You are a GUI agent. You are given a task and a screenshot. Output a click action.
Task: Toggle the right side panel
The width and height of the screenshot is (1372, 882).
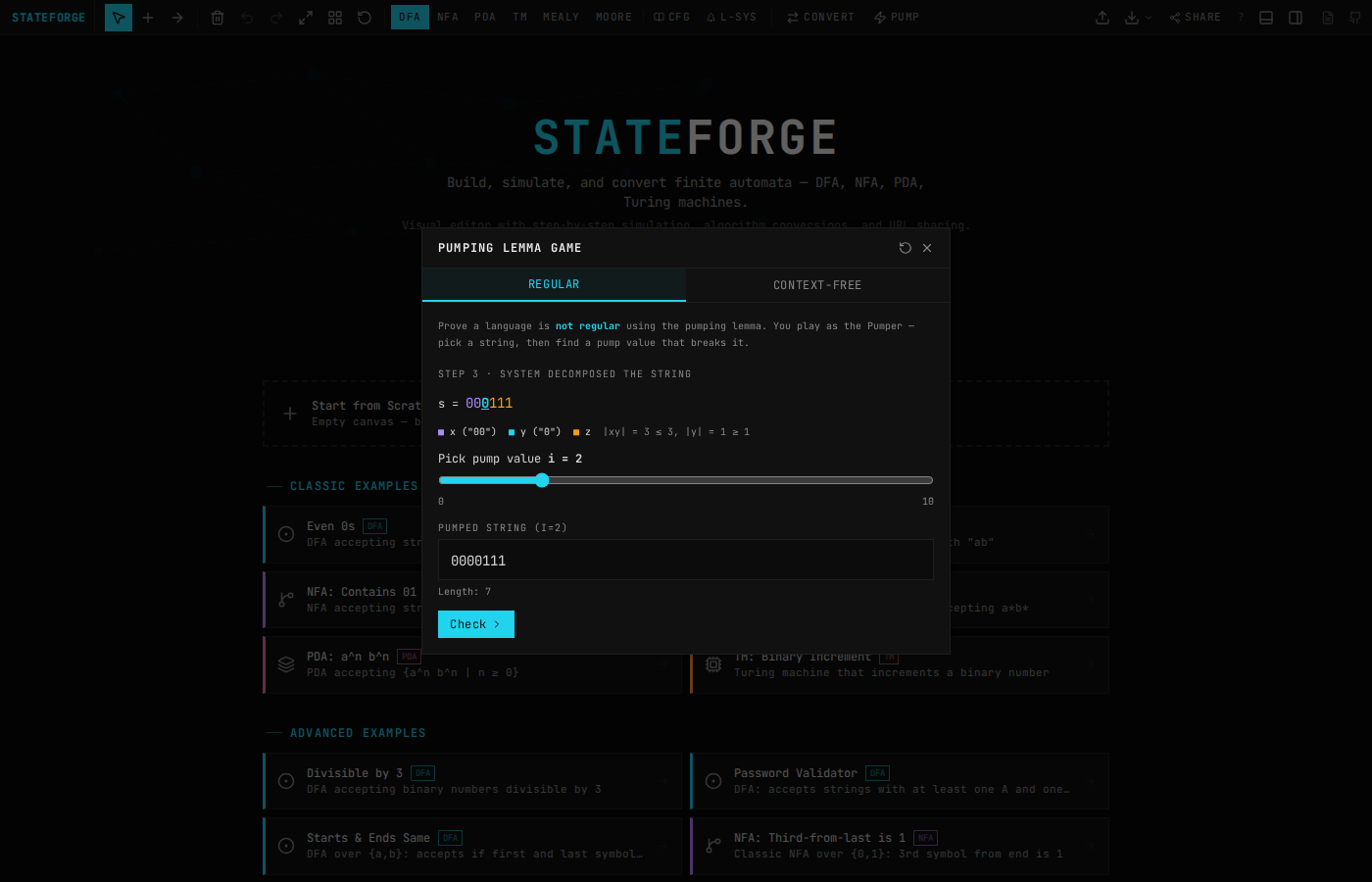[x=1296, y=18]
